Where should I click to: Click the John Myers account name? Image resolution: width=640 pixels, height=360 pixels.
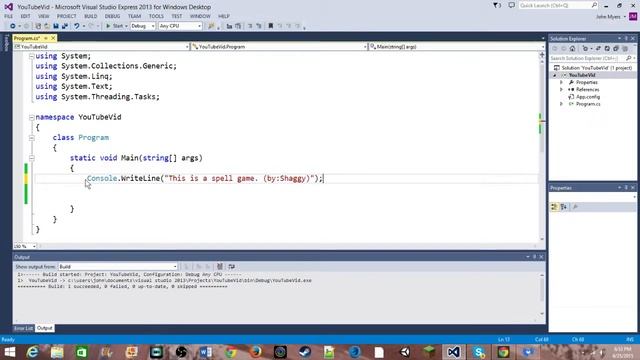tap(608, 17)
